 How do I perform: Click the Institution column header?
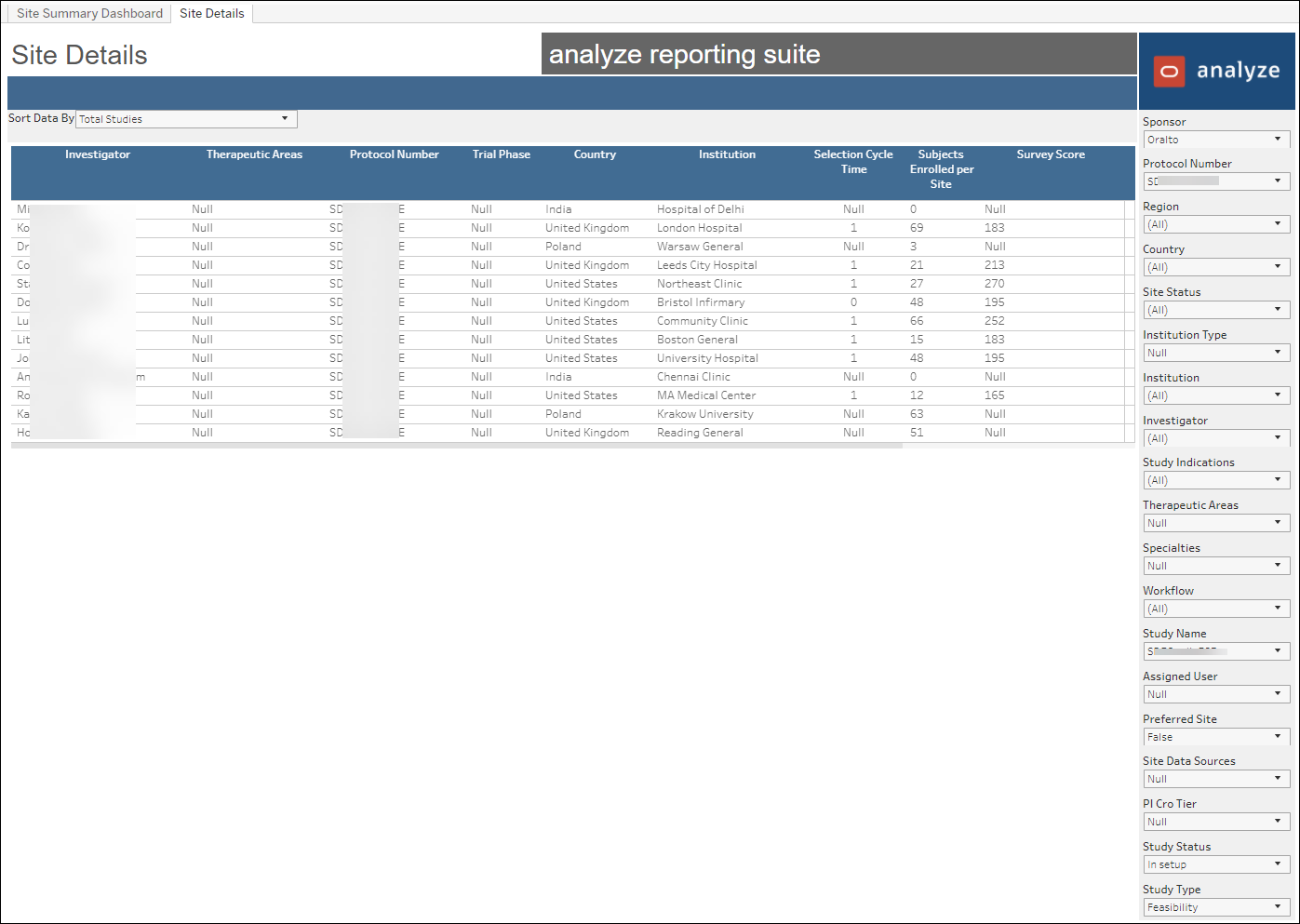[727, 154]
